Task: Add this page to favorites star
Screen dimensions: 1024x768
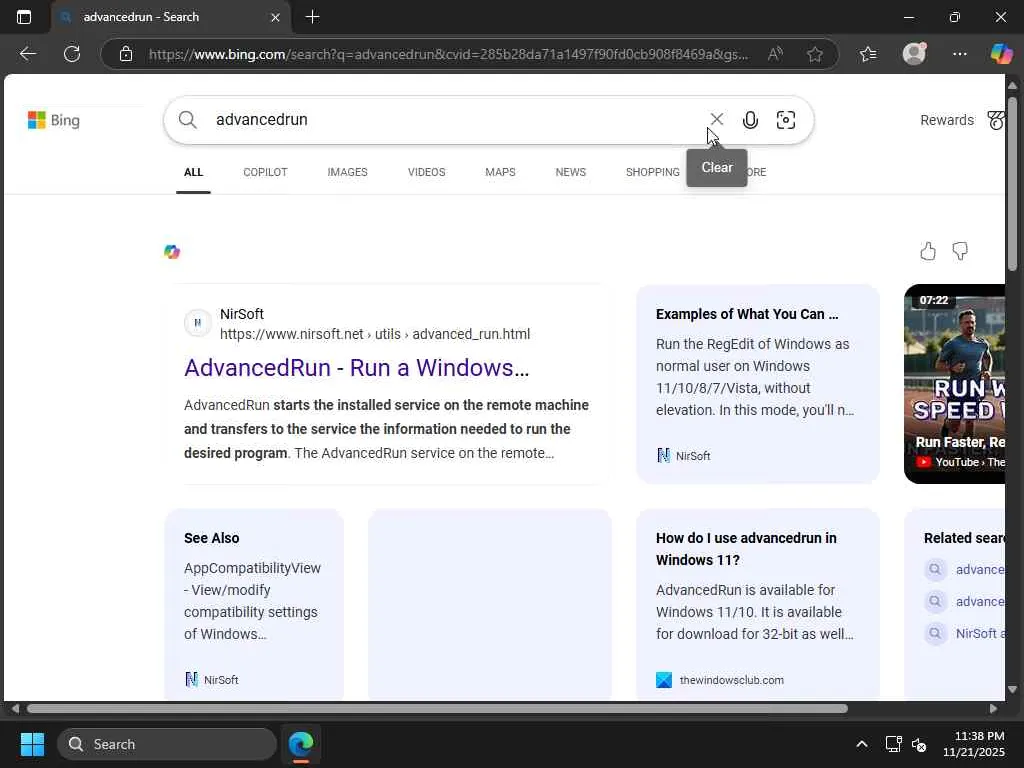Action: [814, 54]
